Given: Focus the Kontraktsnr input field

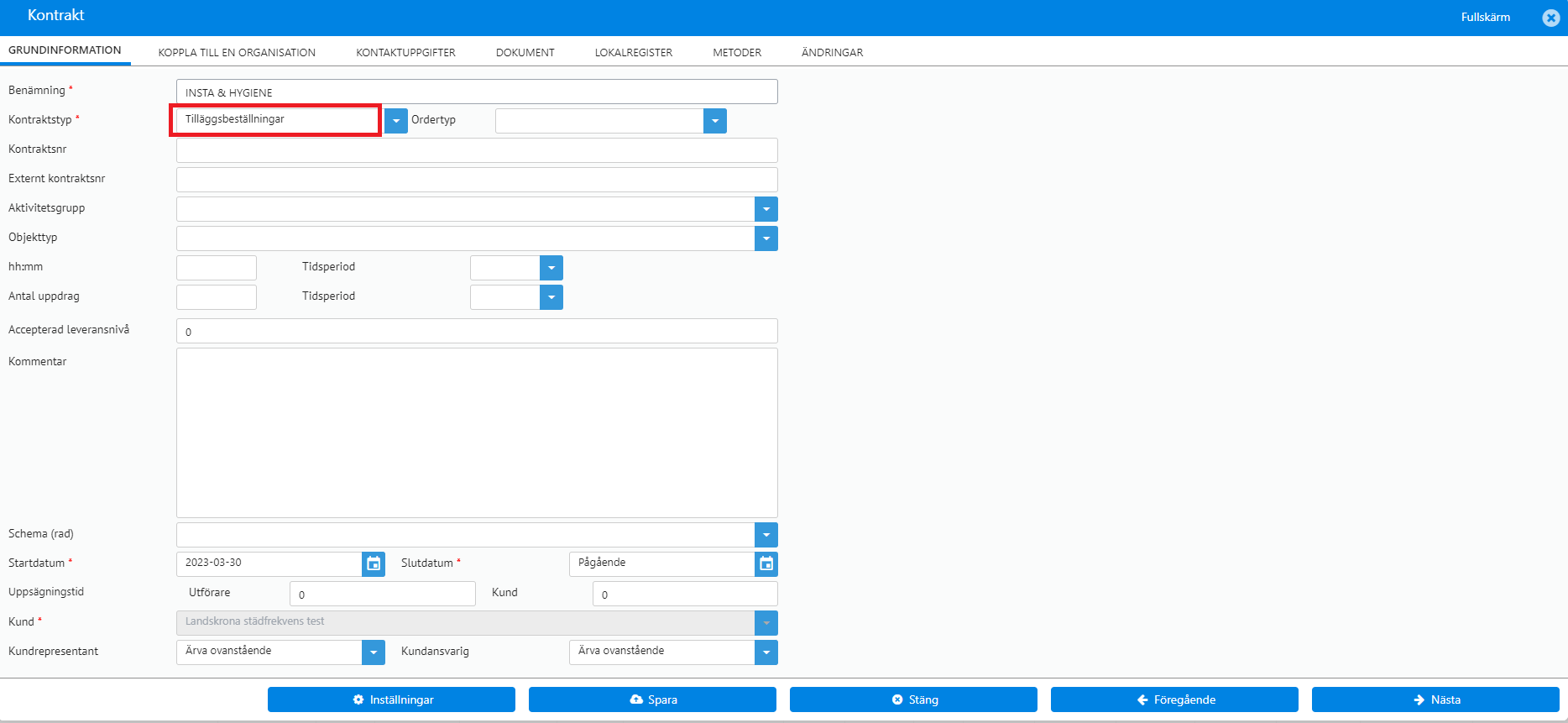Looking at the screenshot, I should click(x=477, y=150).
